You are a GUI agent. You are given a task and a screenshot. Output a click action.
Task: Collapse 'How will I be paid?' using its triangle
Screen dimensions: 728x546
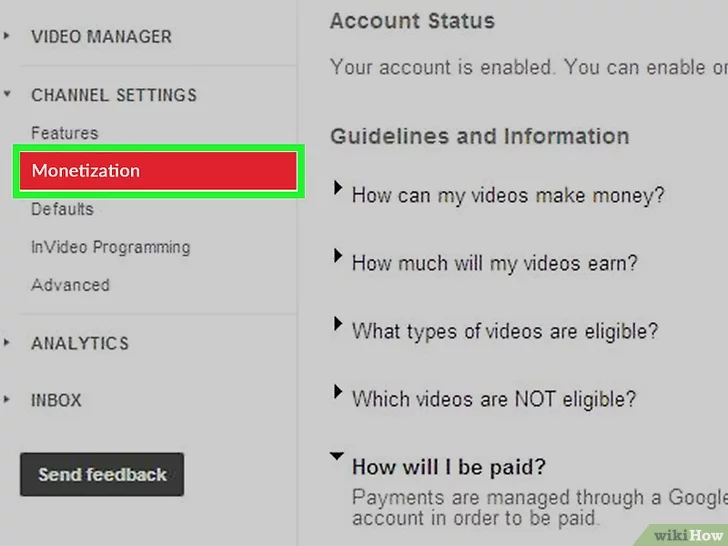point(338,457)
